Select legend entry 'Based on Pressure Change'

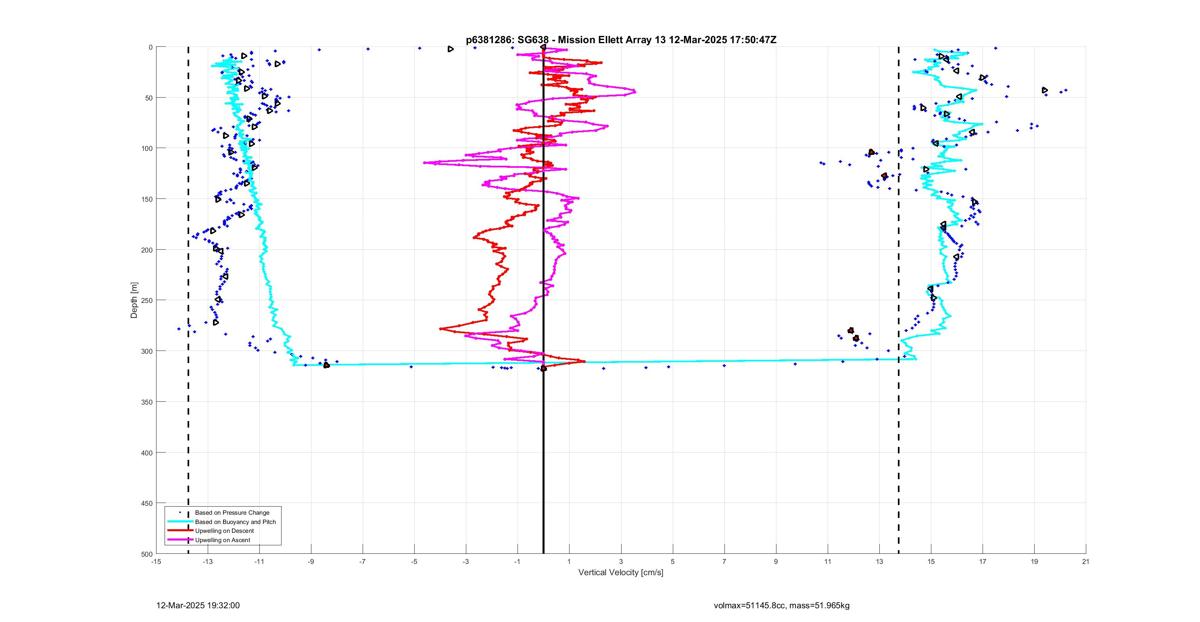point(232,513)
